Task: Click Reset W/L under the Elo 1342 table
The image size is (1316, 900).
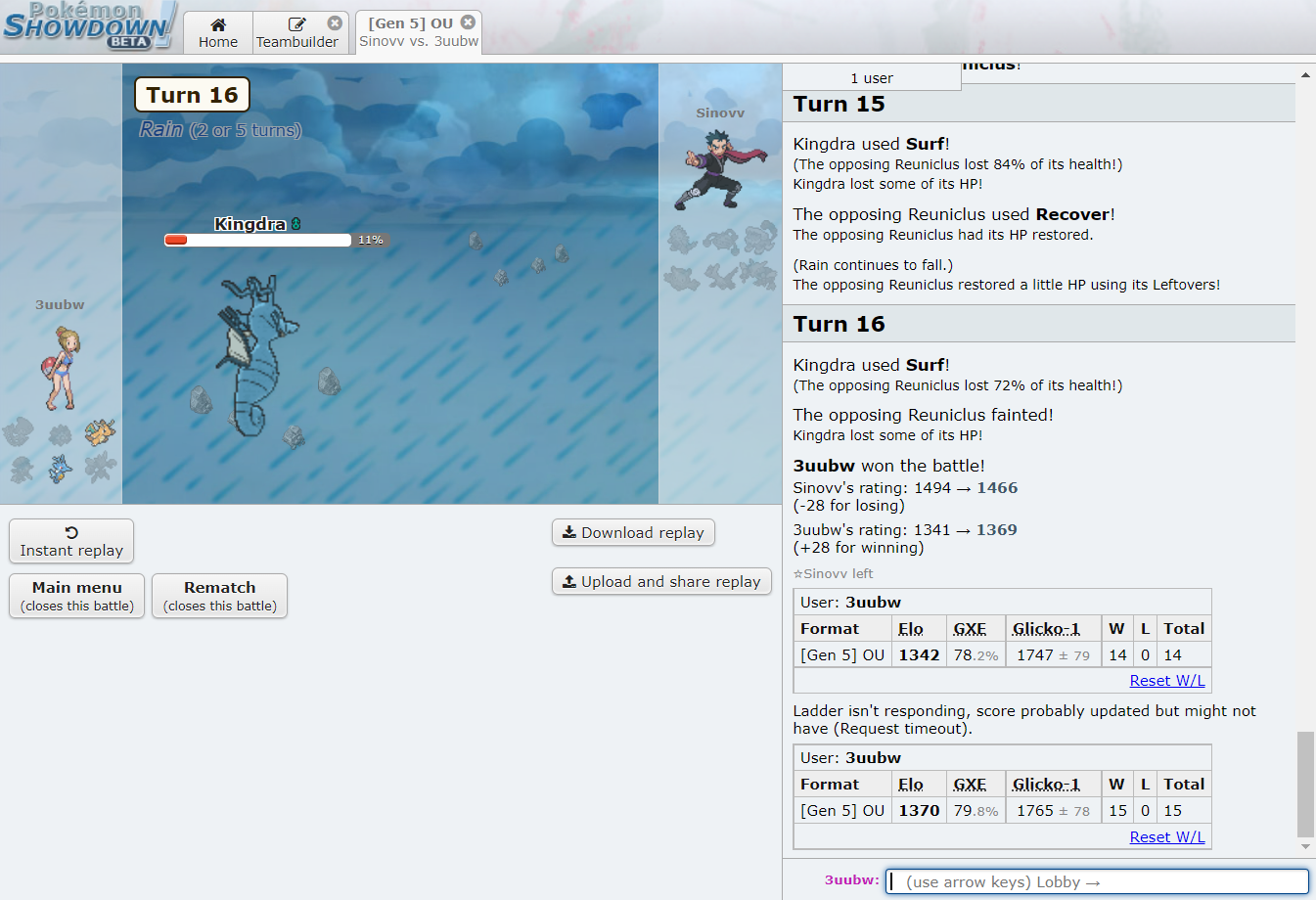Action: pos(1167,681)
